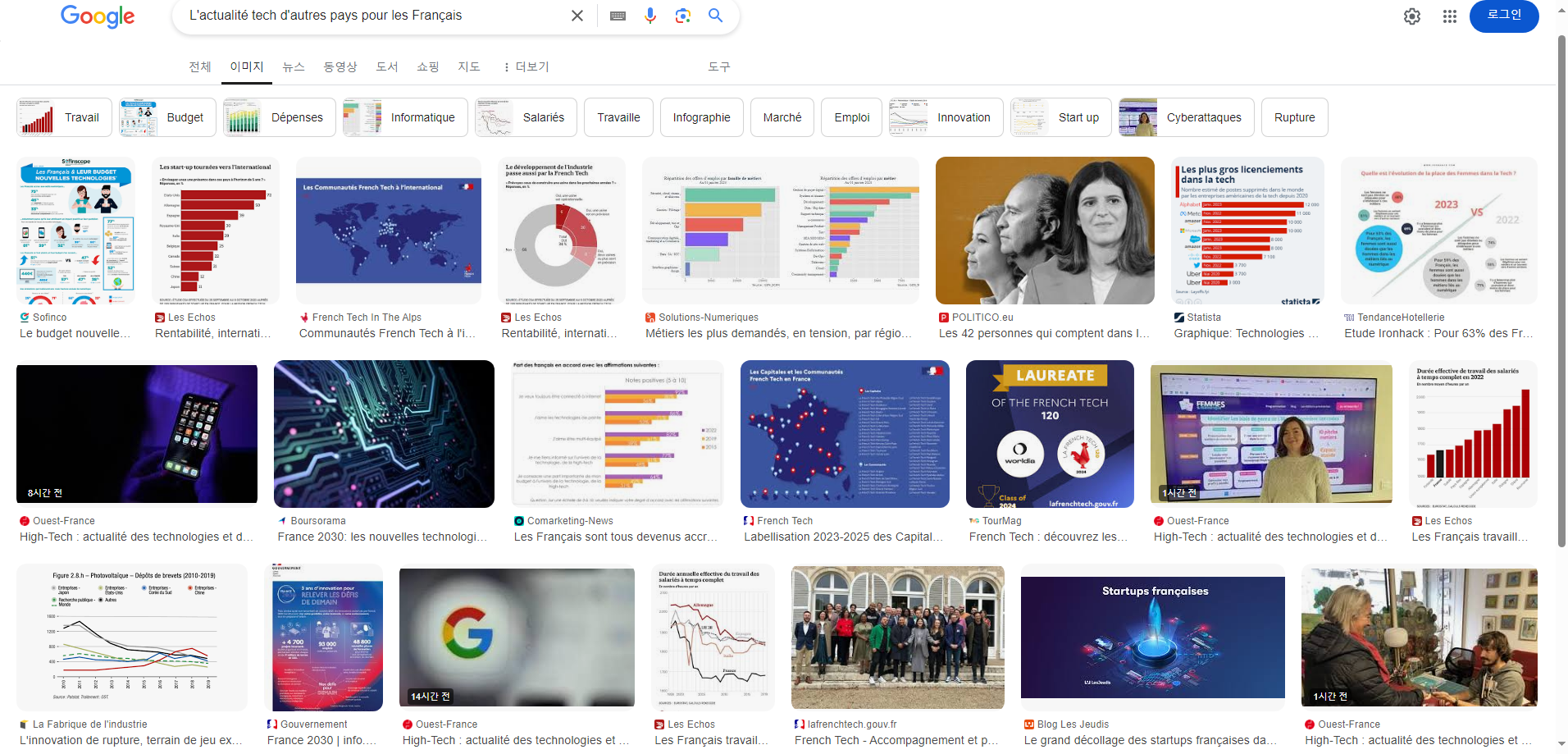
Task: Focus the search input field
Action: [x=373, y=16]
